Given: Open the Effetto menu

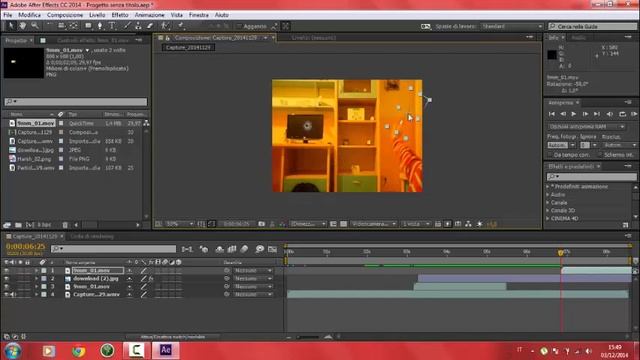Looking at the screenshot, I should point(120,15).
